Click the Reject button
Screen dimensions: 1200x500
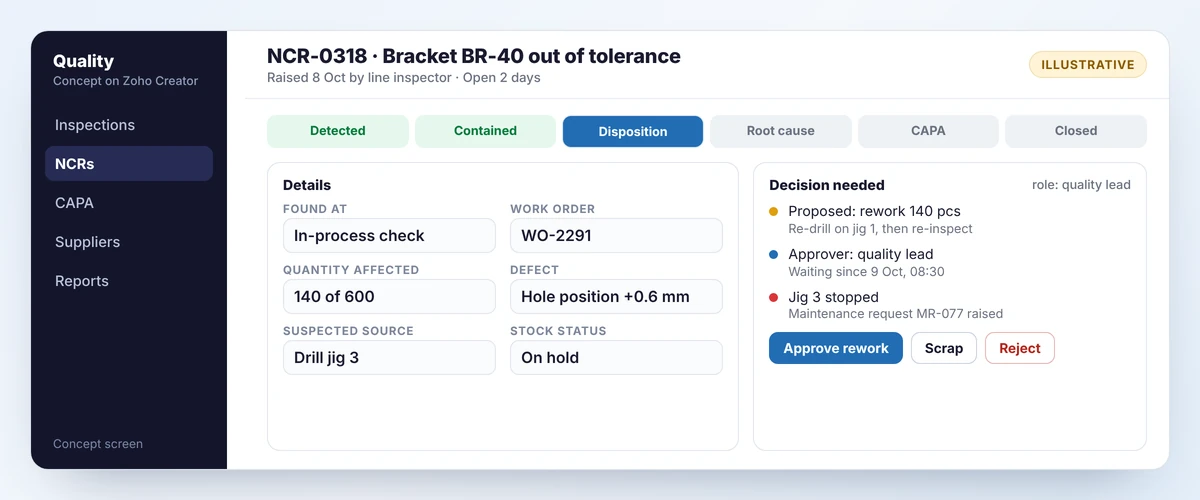point(1020,348)
